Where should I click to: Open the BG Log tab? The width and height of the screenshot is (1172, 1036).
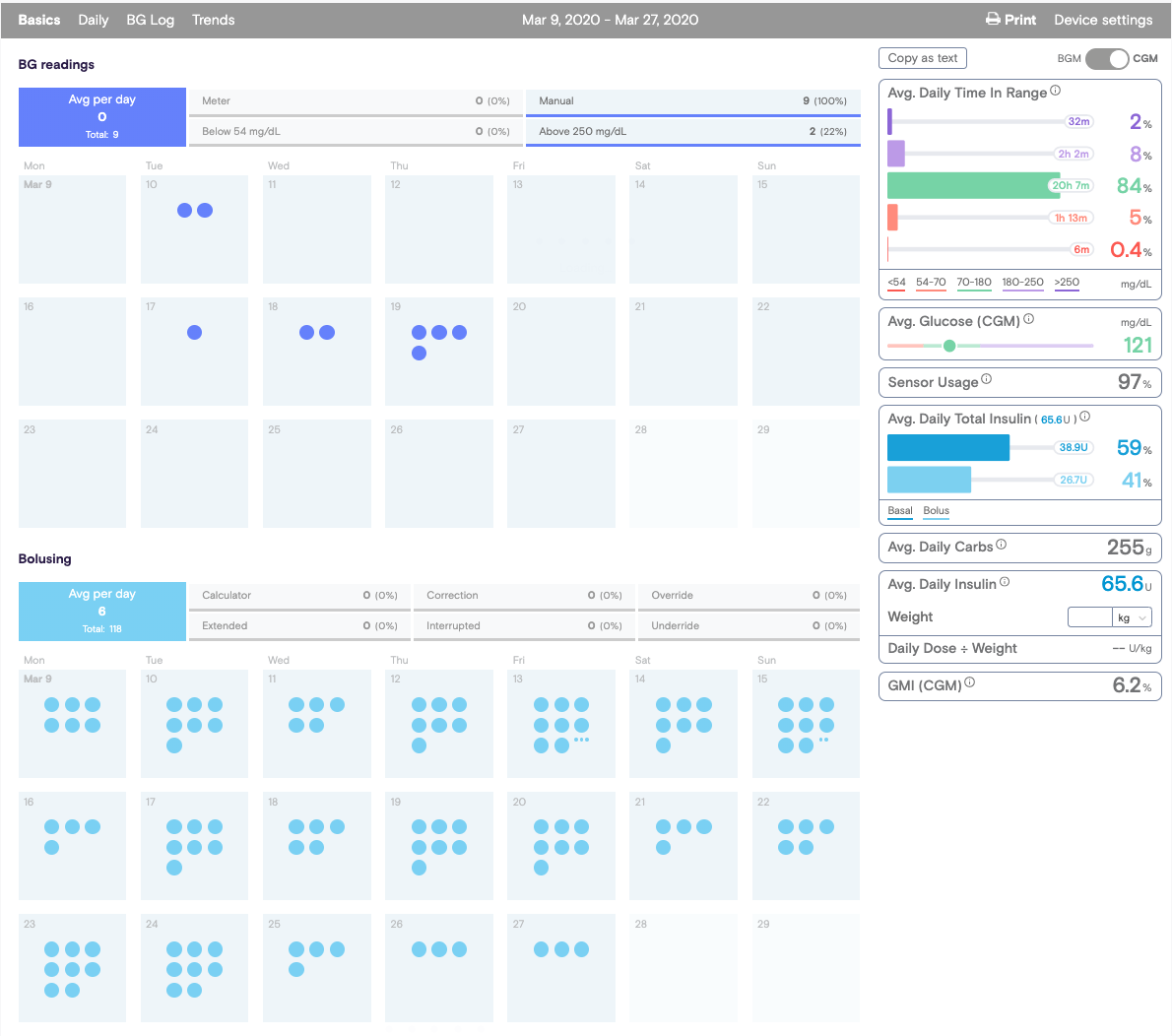150,20
